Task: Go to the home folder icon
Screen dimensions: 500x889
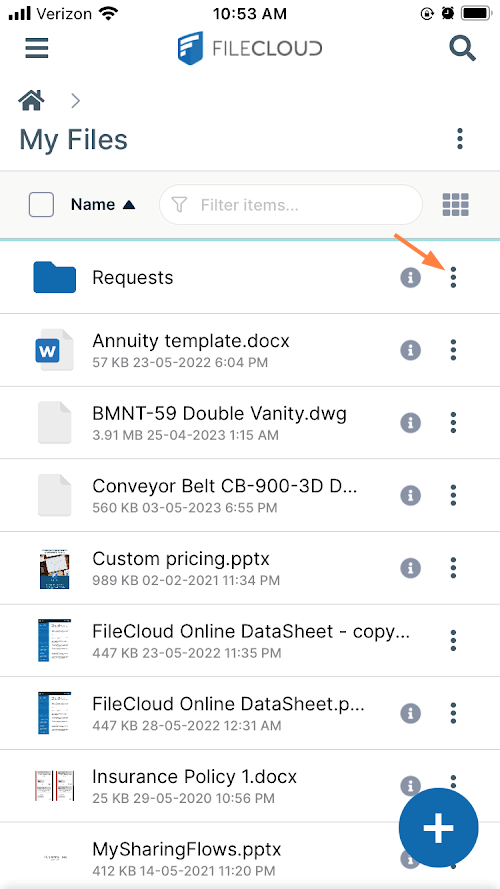Action: (31, 100)
